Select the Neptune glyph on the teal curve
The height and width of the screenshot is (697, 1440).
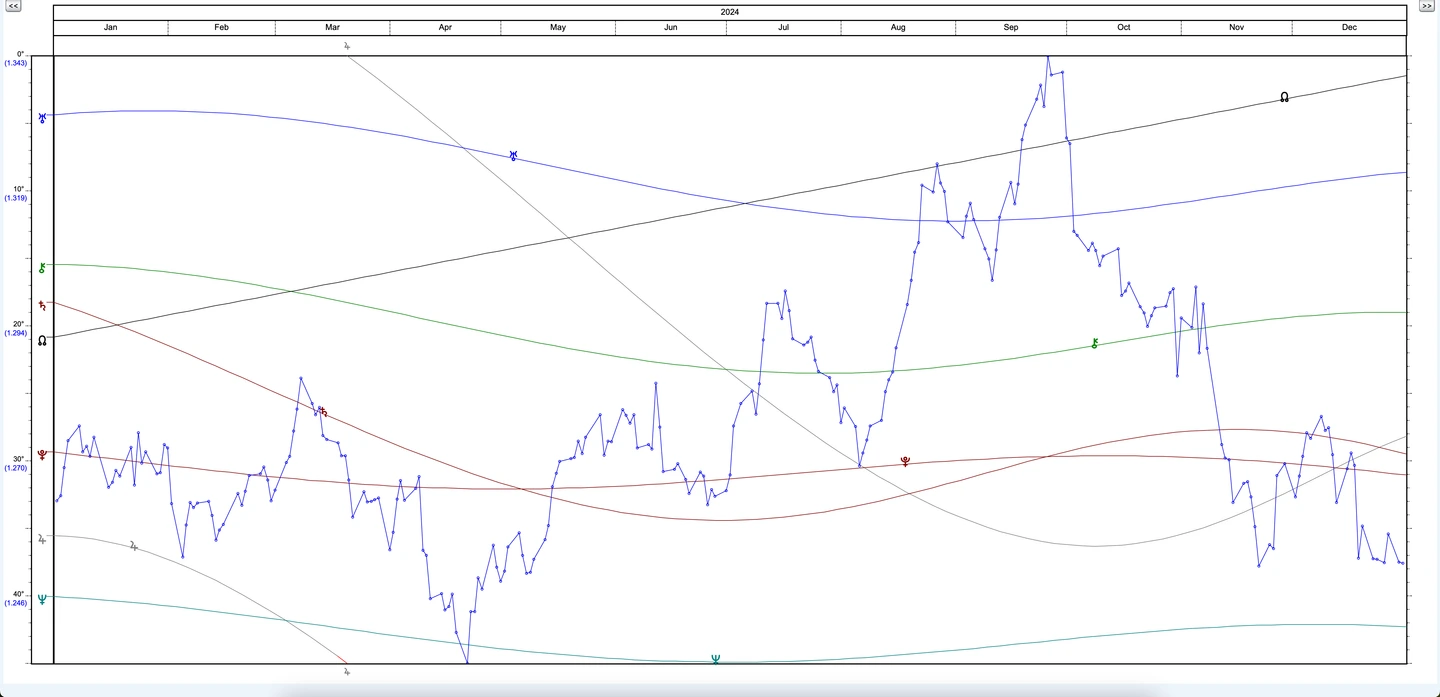click(x=715, y=659)
